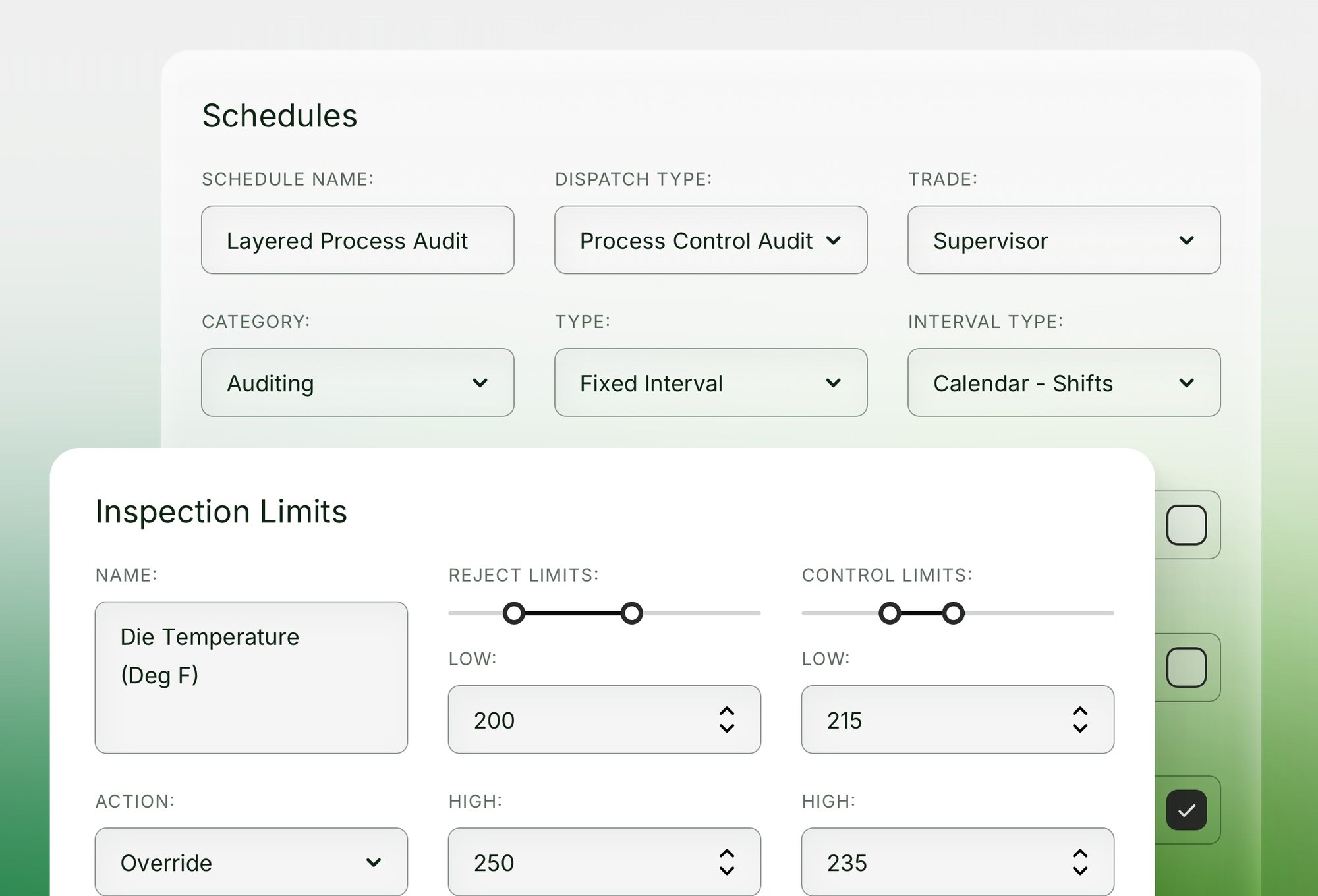Increase the Control Limits Low value 215
1318x896 pixels.
[x=1080, y=711]
